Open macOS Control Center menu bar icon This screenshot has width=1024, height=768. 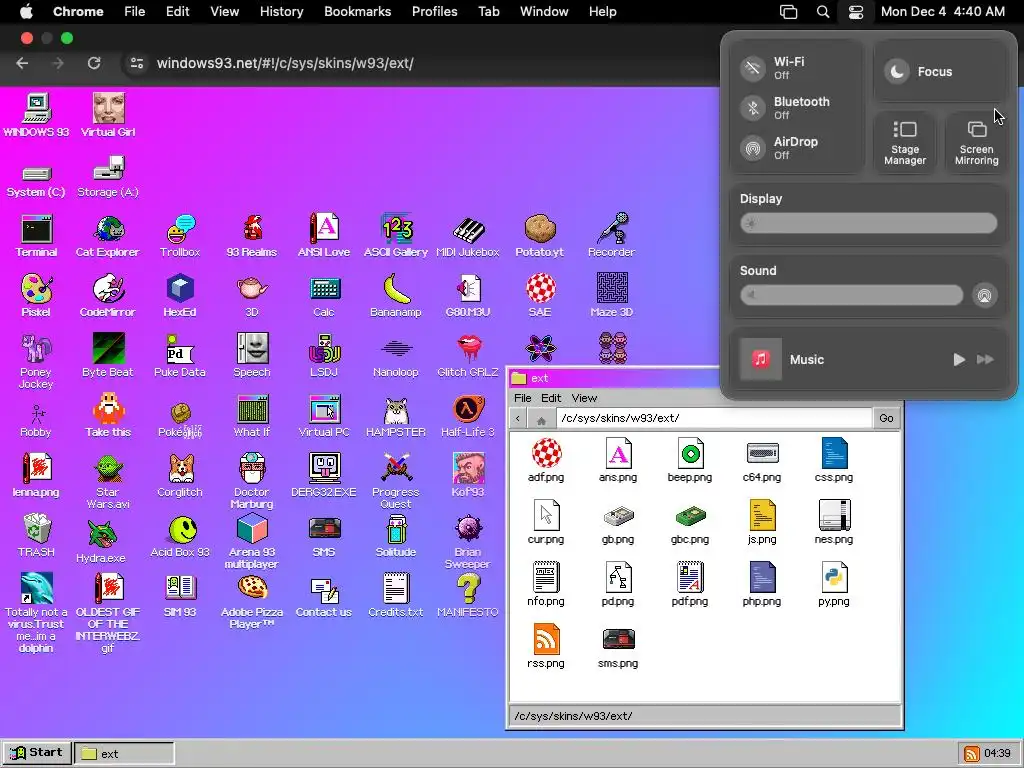click(x=856, y=12)
